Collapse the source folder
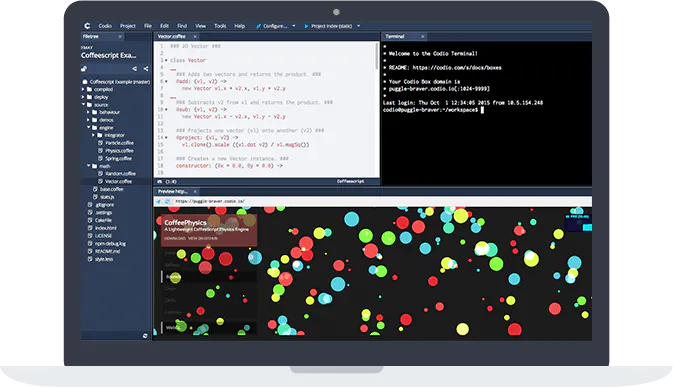Viewport: 673px width, 387px height. click(84, 104)
